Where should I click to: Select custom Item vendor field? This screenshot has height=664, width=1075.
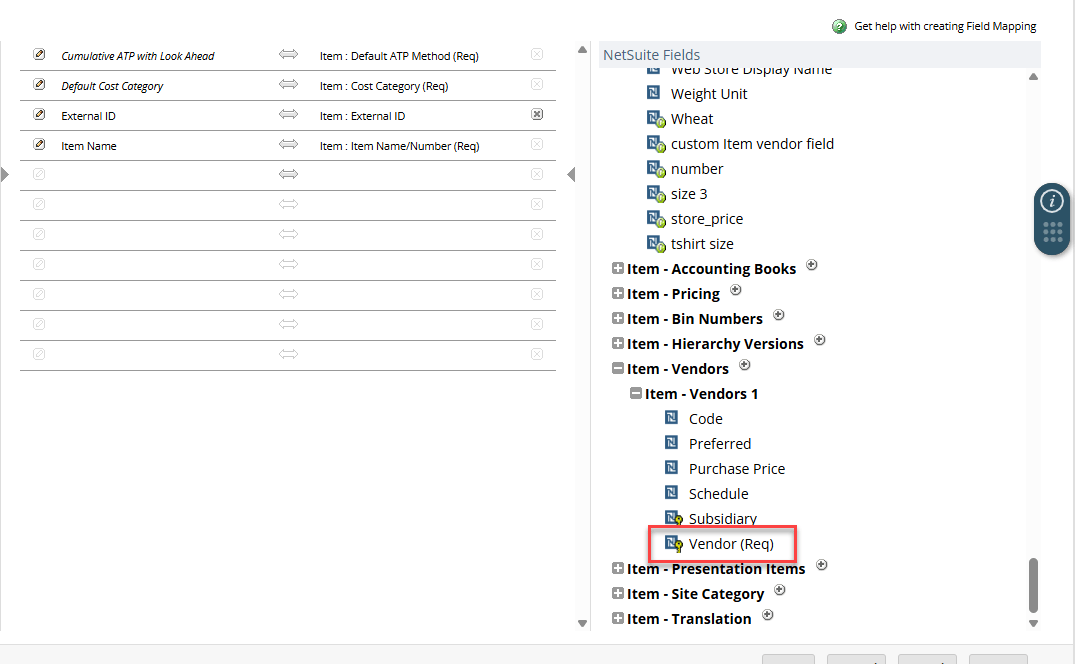tap(752, 144)
